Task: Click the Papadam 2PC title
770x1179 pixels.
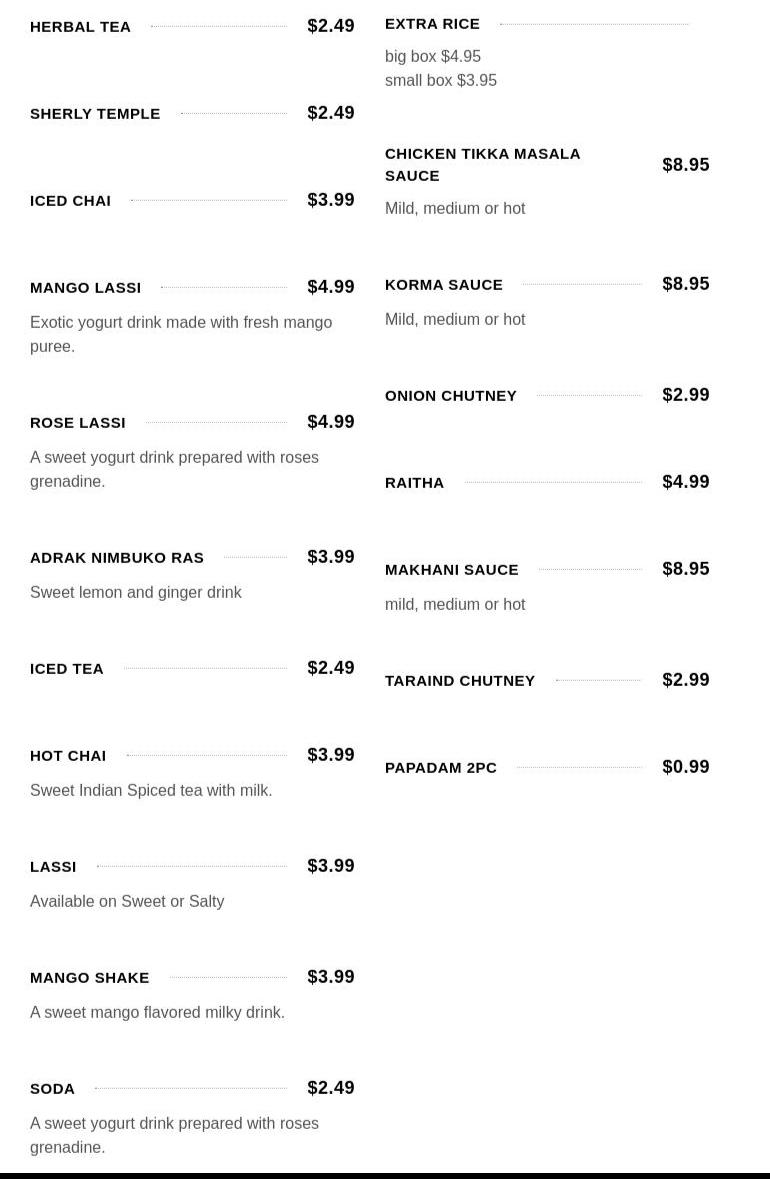Action: [x=441, y=768]
